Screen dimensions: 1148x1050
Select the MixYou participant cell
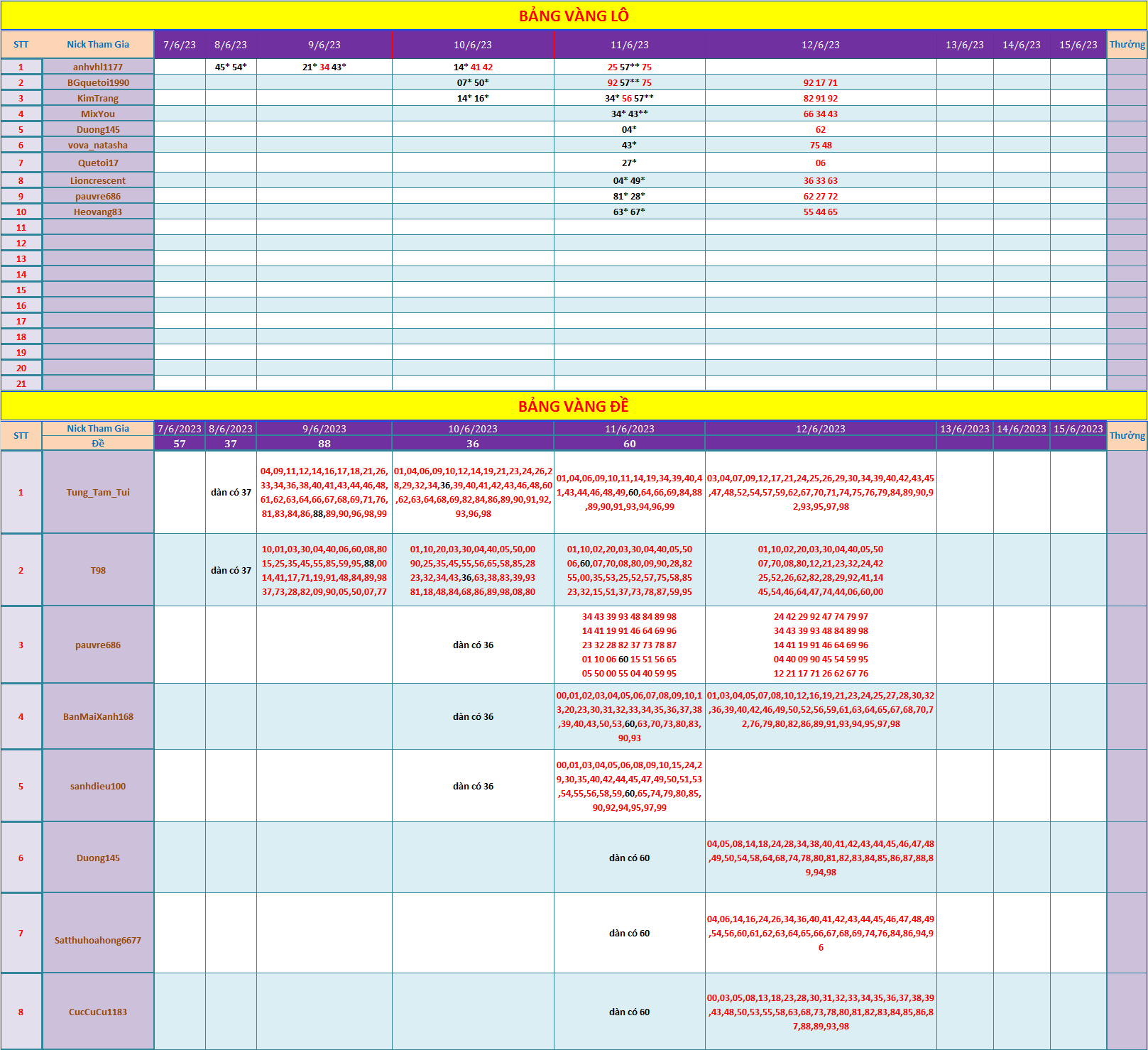[x=98, y=114]
